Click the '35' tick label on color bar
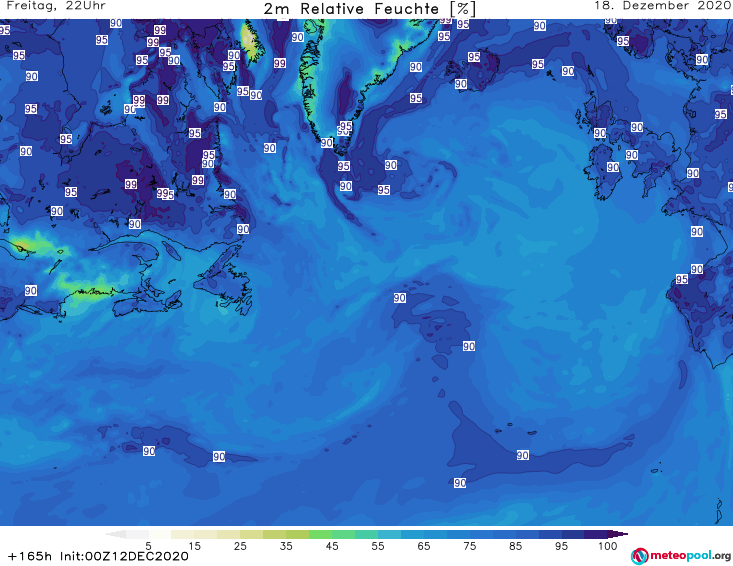This screenshot has height=566, width=733. pyautogui.click(x=286, y=546)
